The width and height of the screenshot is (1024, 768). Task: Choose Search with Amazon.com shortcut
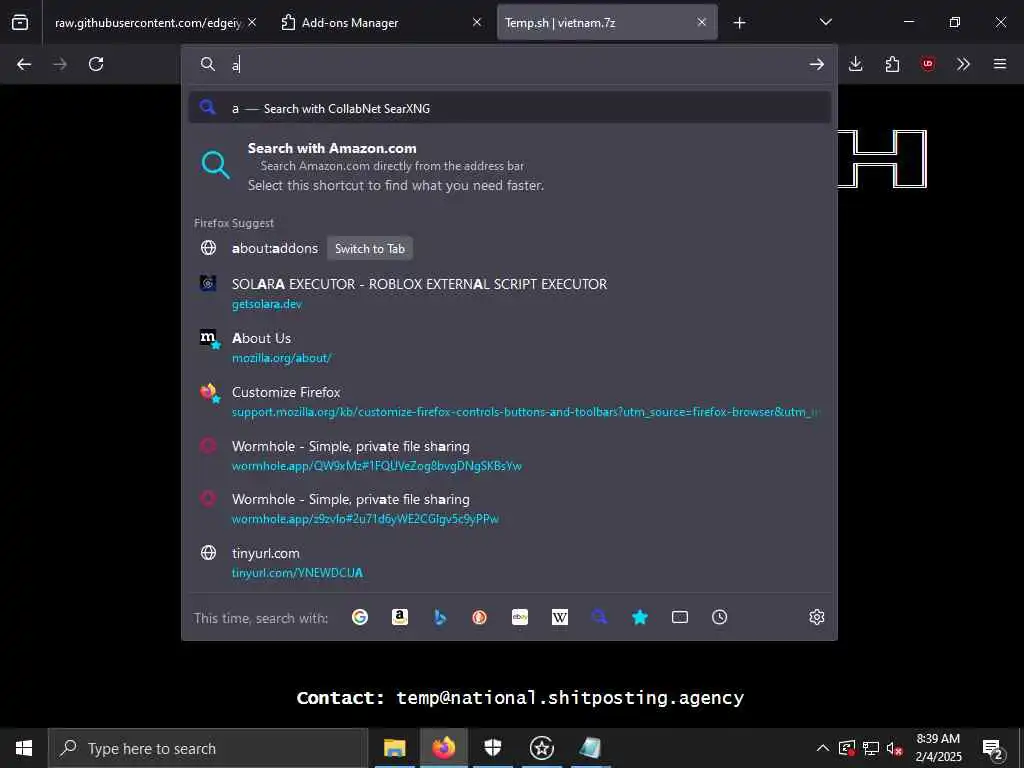[x=509, y=166]
